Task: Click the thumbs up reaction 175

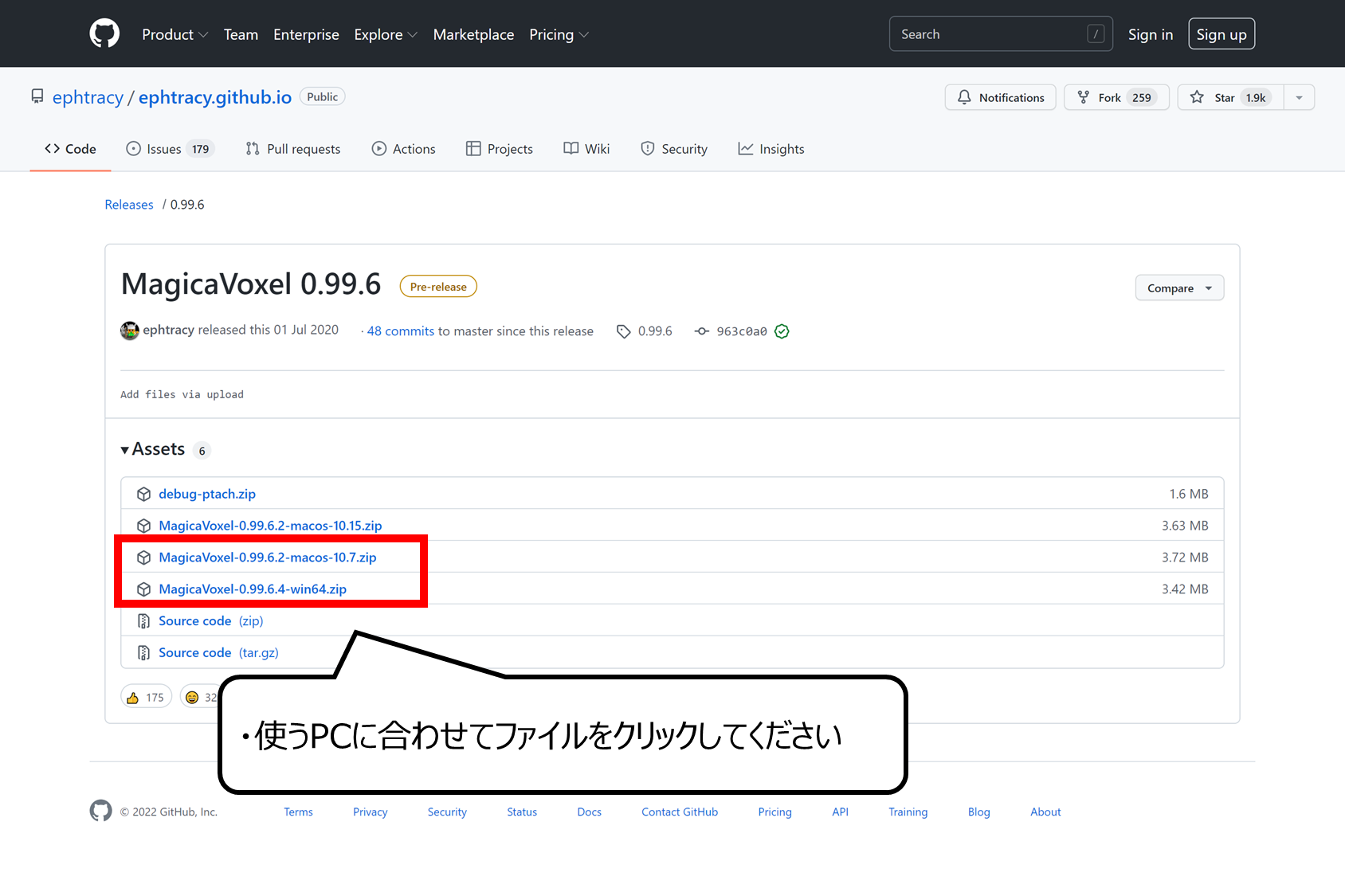Action: click(x=146, y=697)
